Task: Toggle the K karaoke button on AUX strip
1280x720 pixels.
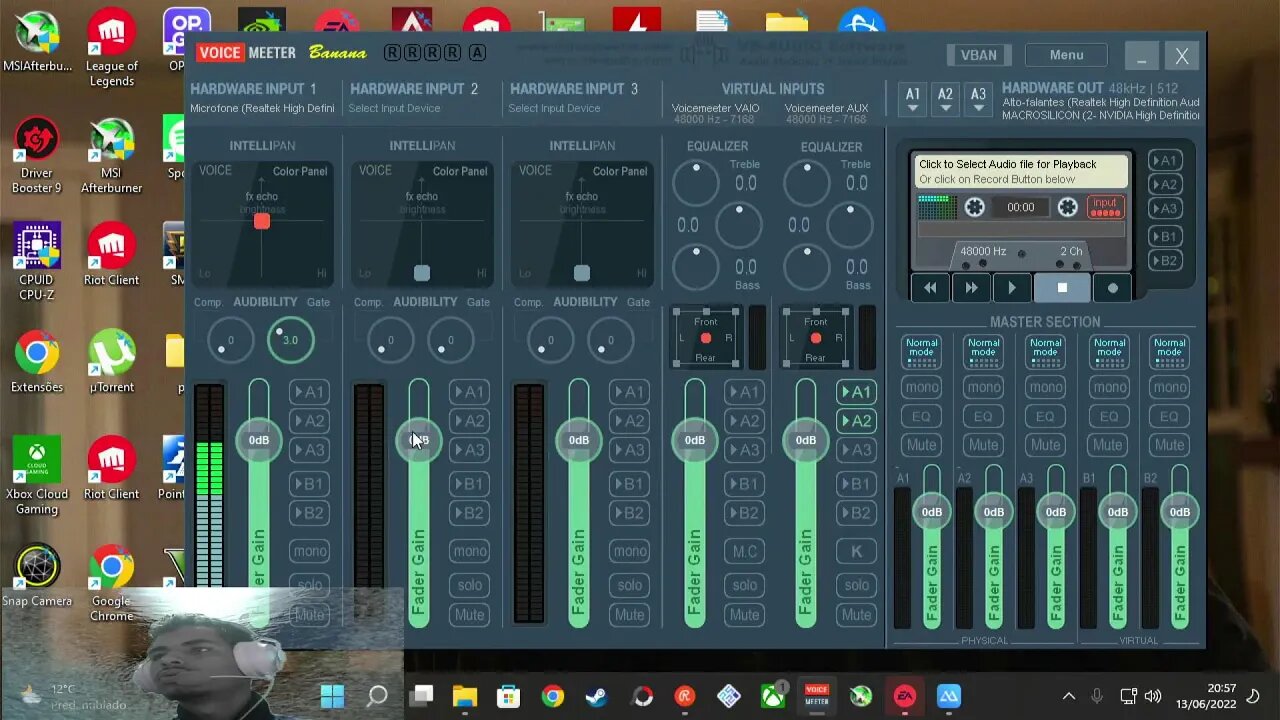Action: (x=856, y=551)
